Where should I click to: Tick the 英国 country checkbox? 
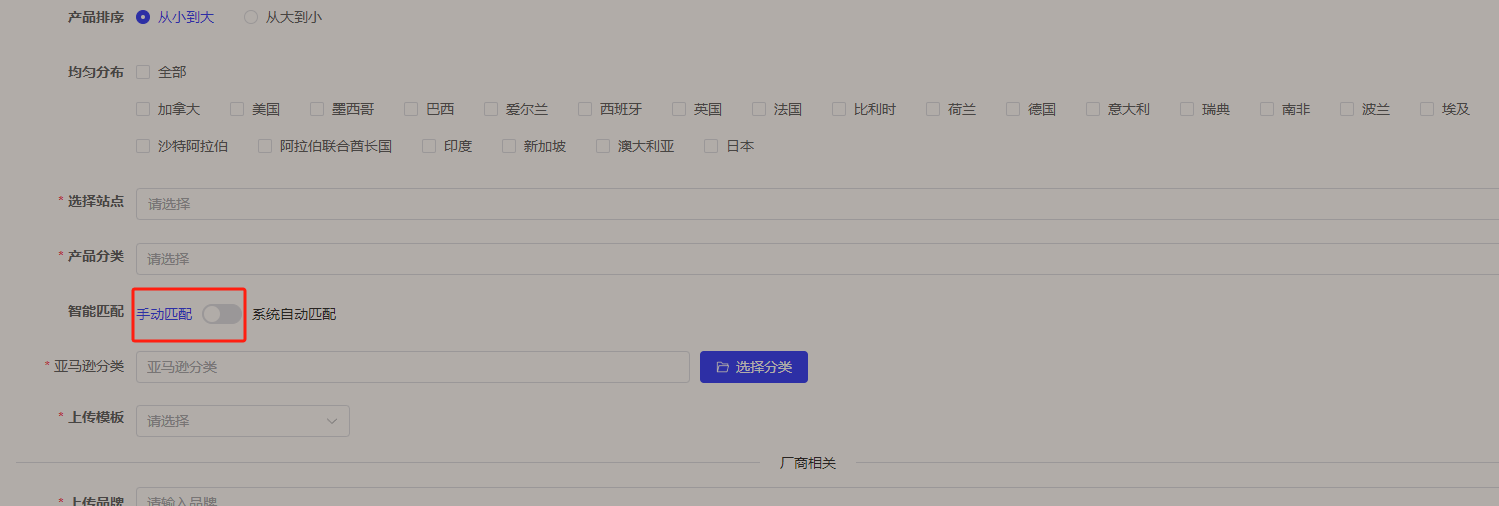click(679, 109)
